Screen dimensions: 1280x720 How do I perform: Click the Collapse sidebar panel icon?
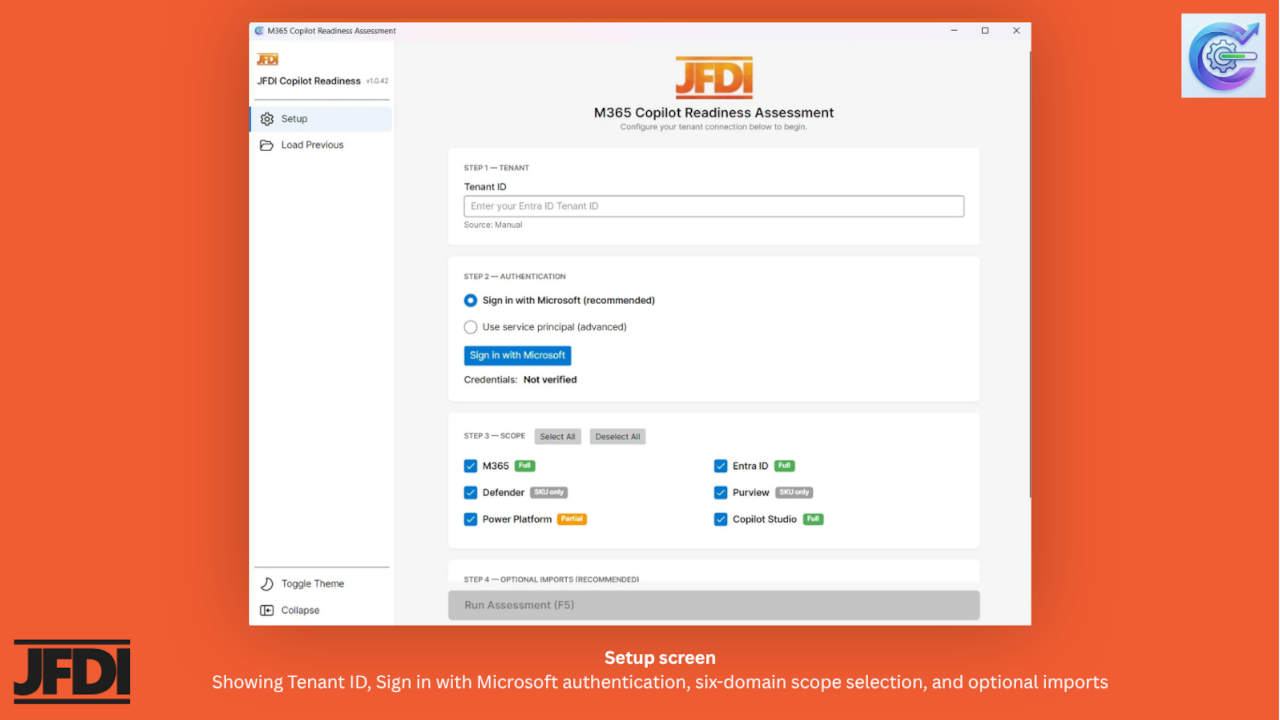pyautogui.click(x=267, y=610)
